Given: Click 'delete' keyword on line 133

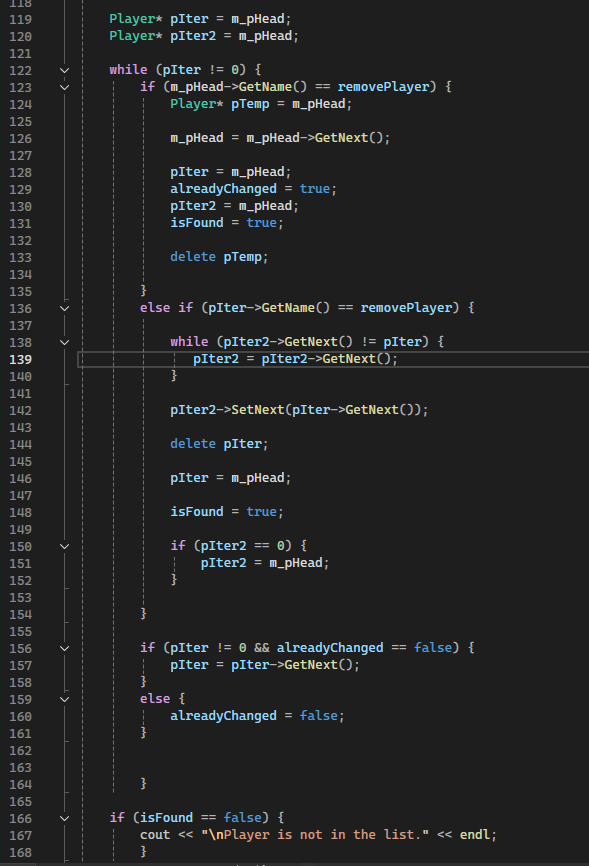Looking at the screenshot, I should (x=193, y=257).
